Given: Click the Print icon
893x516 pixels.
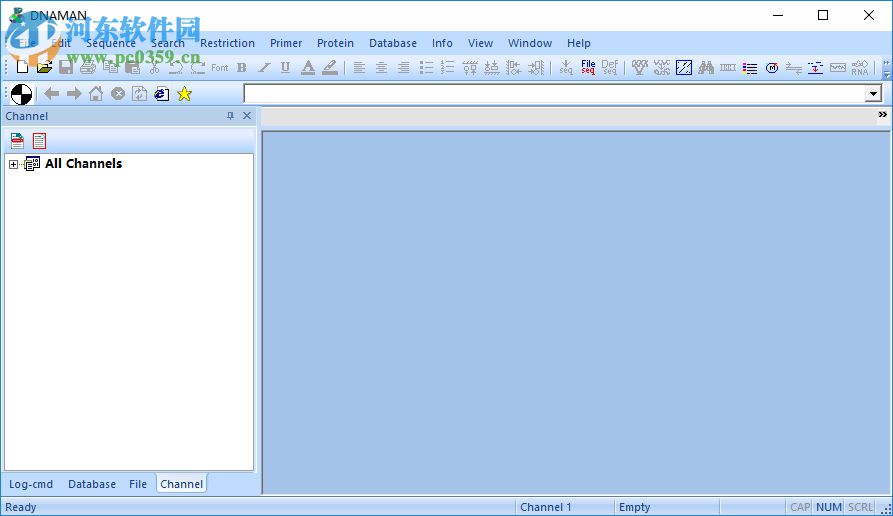Looking at the screenshot, I should coord(88,67).
